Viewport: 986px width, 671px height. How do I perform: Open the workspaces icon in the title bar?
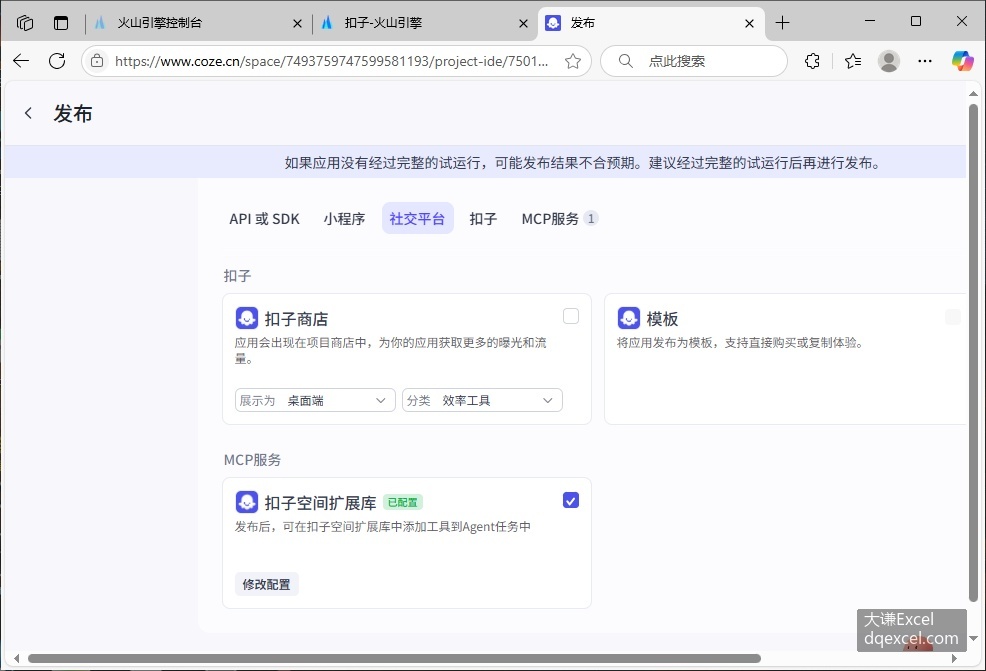[25, 23]
